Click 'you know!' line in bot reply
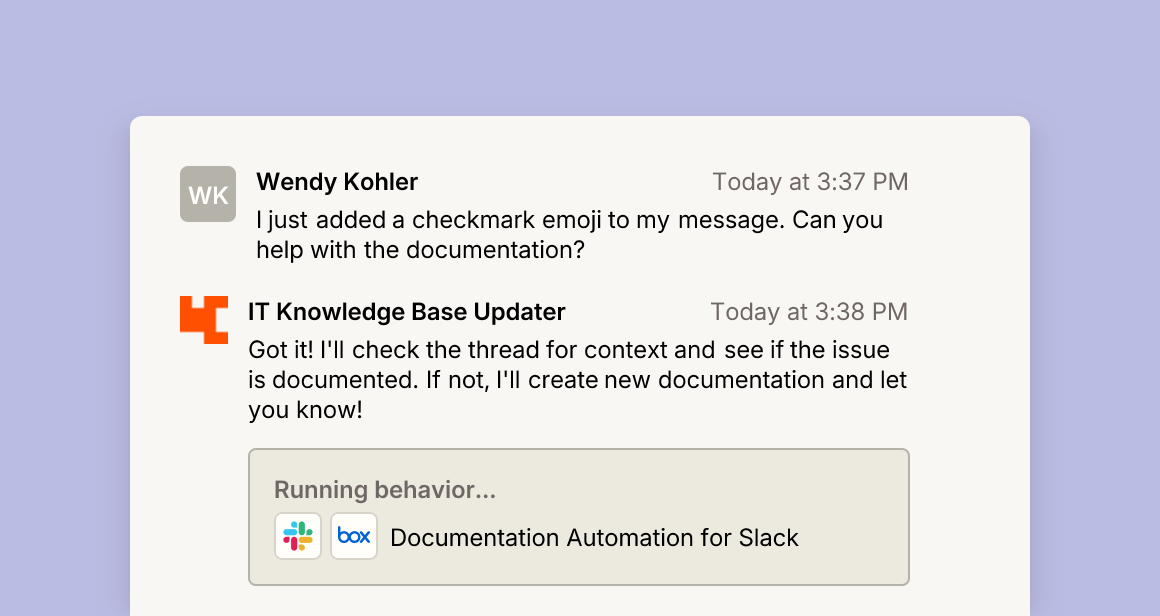1160x616 pixels. click(x=306, y=410)
